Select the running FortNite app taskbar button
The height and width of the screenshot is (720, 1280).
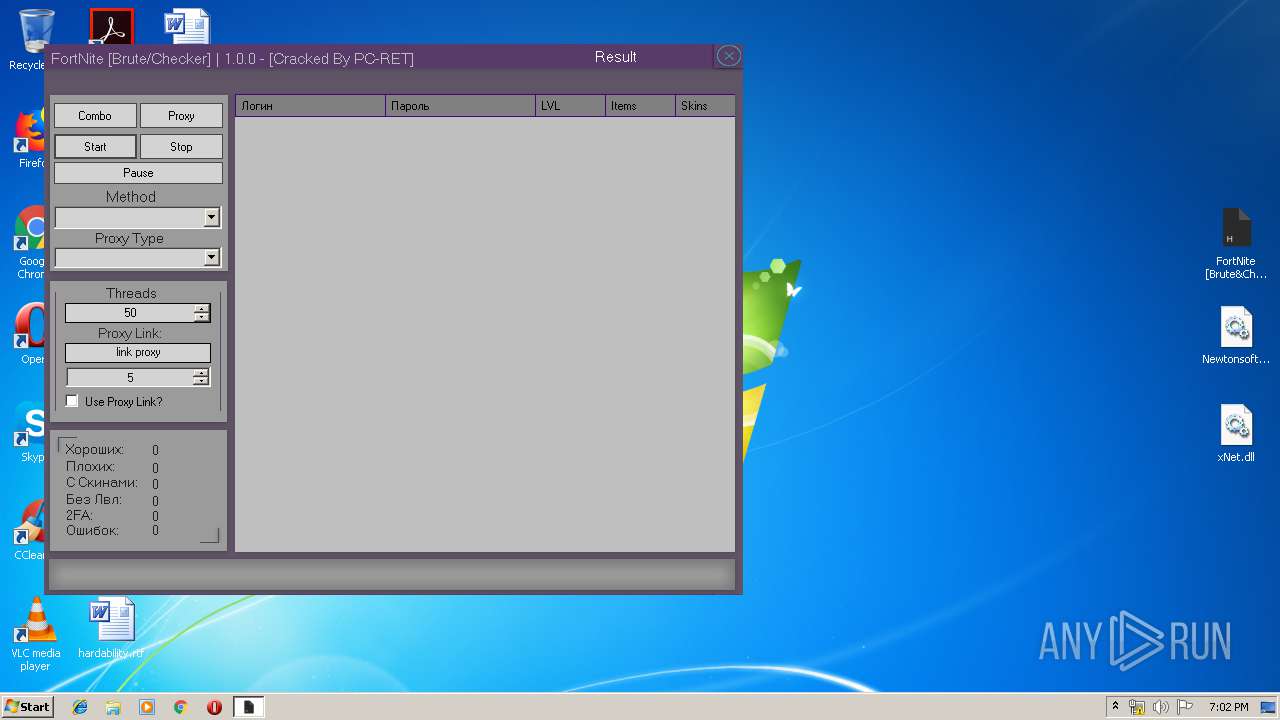coord(249,707)
